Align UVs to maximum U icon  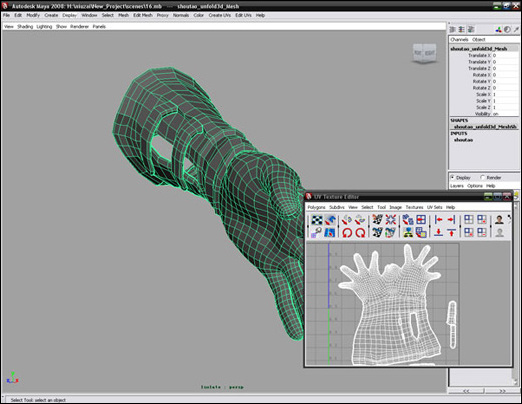click(x=451, y=220)
